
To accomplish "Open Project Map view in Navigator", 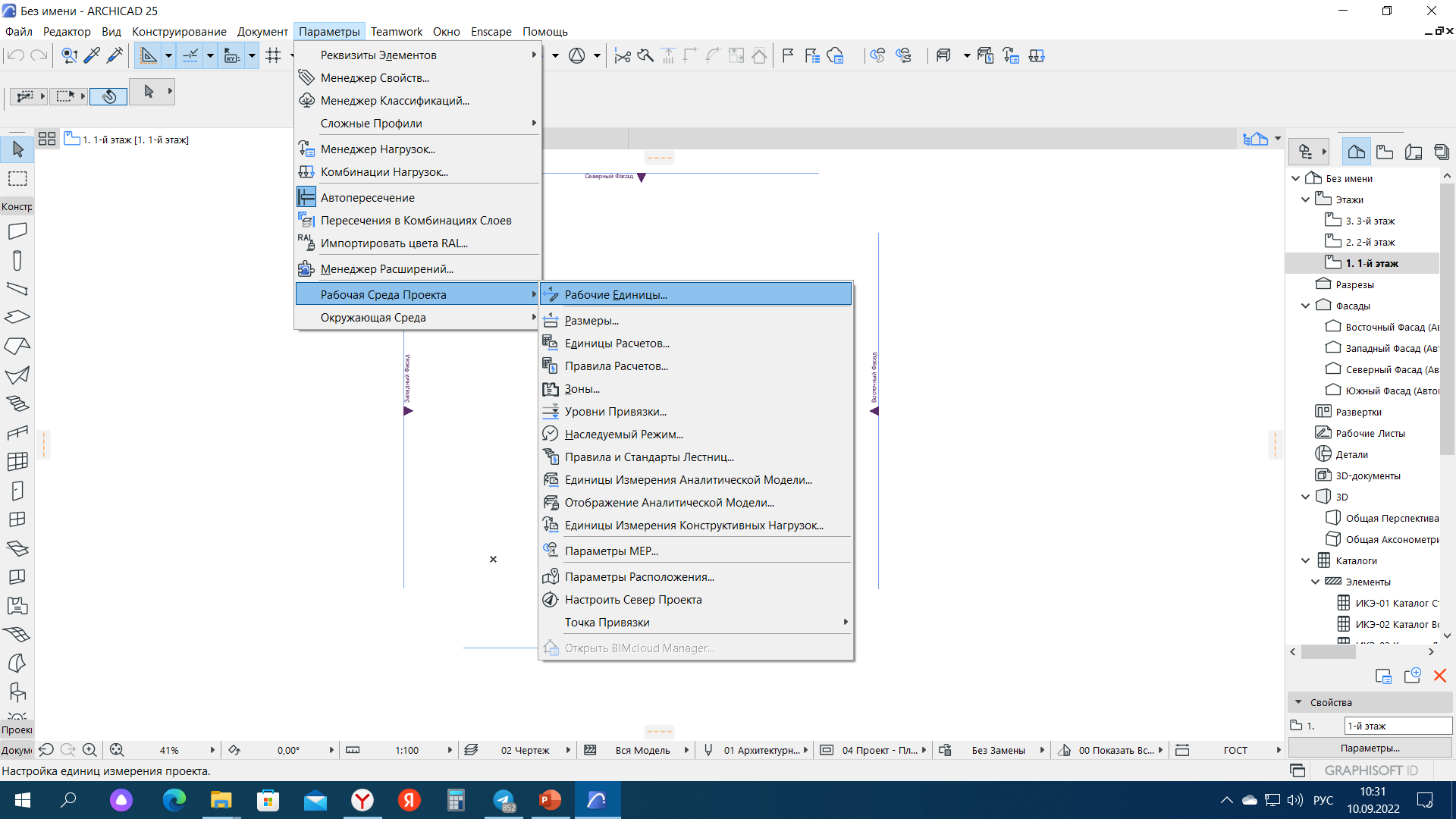I will coord(1356,152).
